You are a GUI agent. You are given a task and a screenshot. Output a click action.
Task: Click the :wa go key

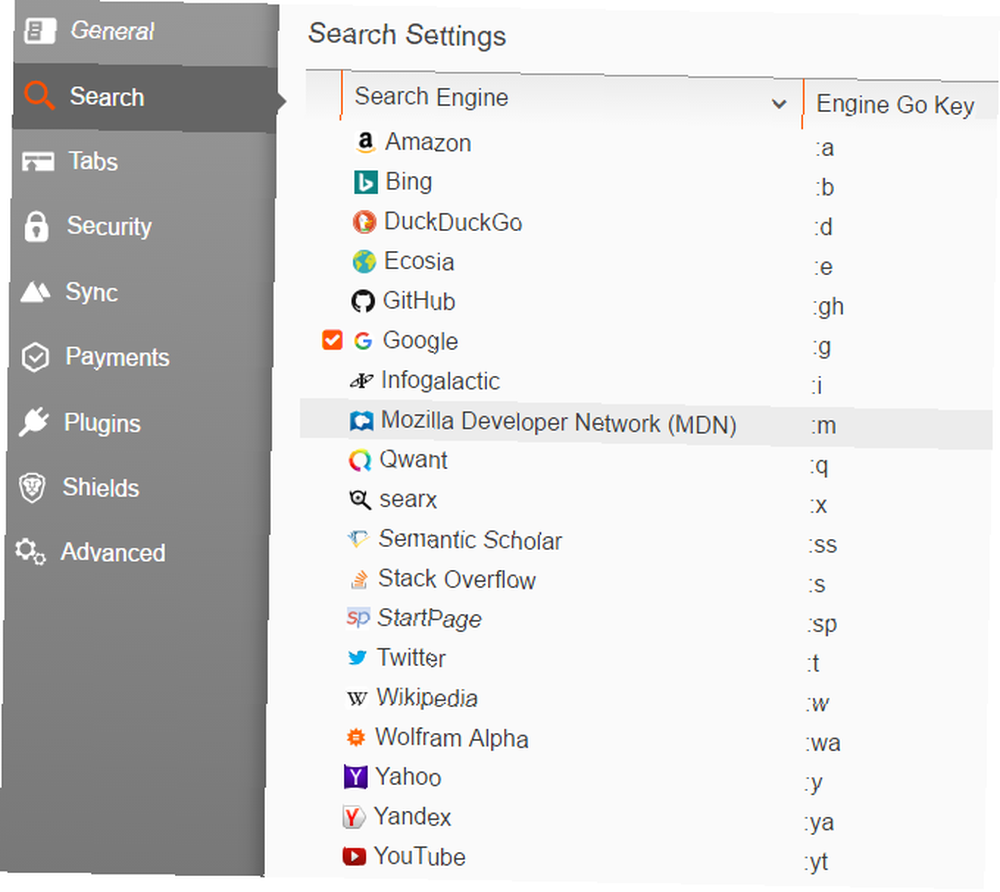823,743
